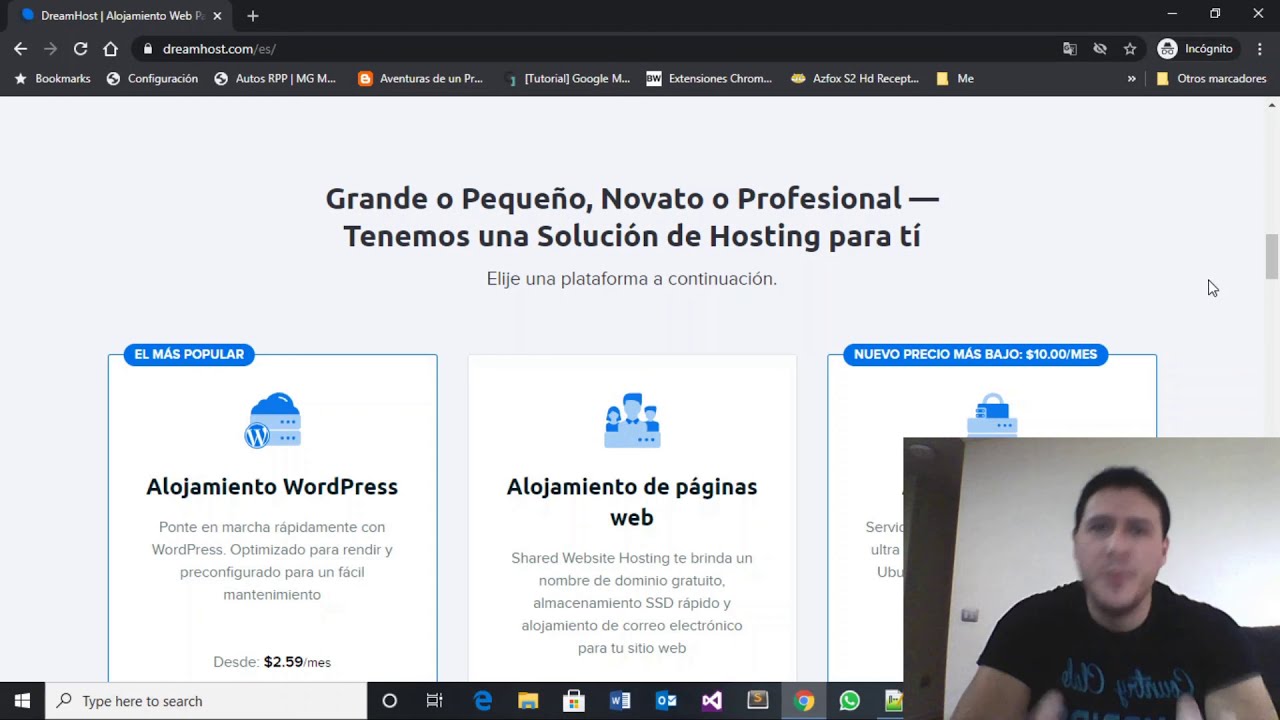Click the Type here to search box
This screenshot has width=1280, height=720.
point(206,701)
